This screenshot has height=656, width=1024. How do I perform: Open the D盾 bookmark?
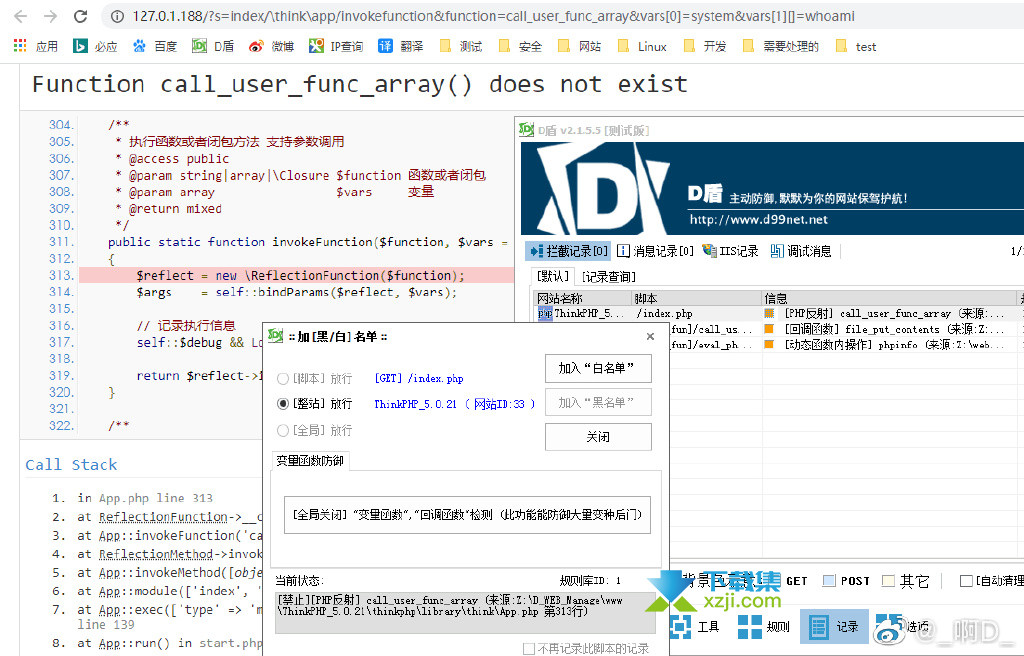[x=213, y=46]
